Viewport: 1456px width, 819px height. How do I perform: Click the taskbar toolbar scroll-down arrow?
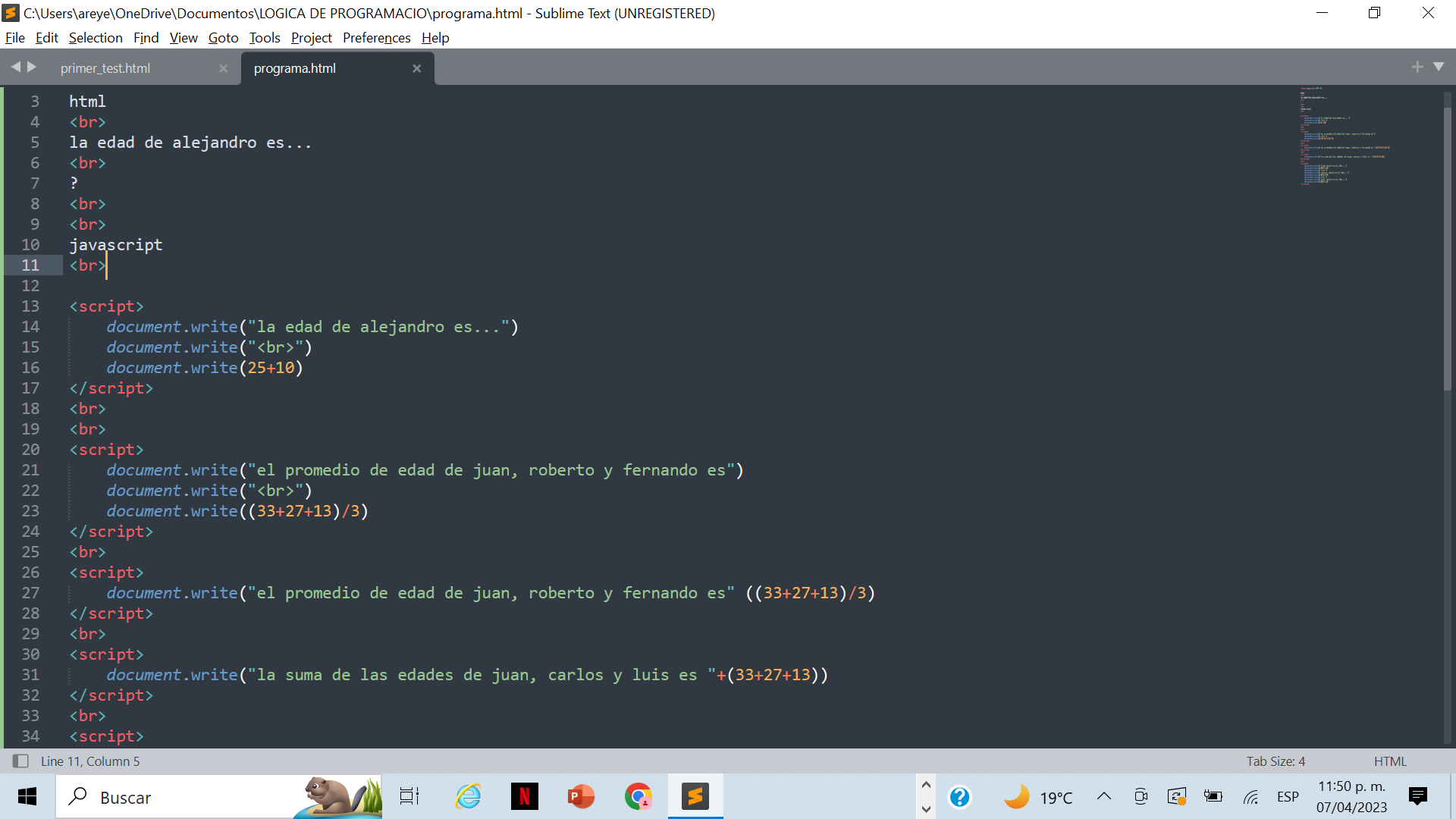926,809
